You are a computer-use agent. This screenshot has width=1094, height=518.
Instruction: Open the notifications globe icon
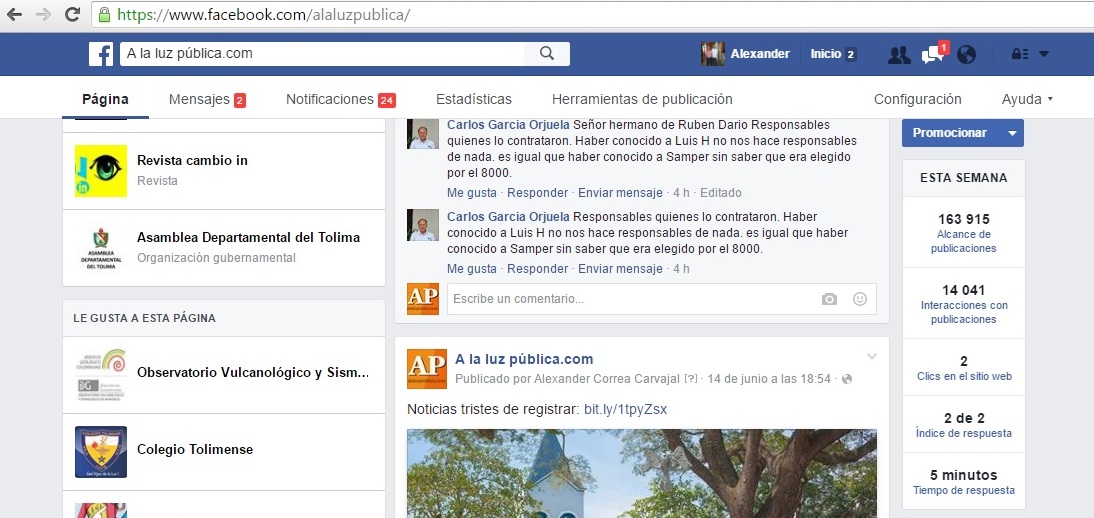tap(966, 54)
